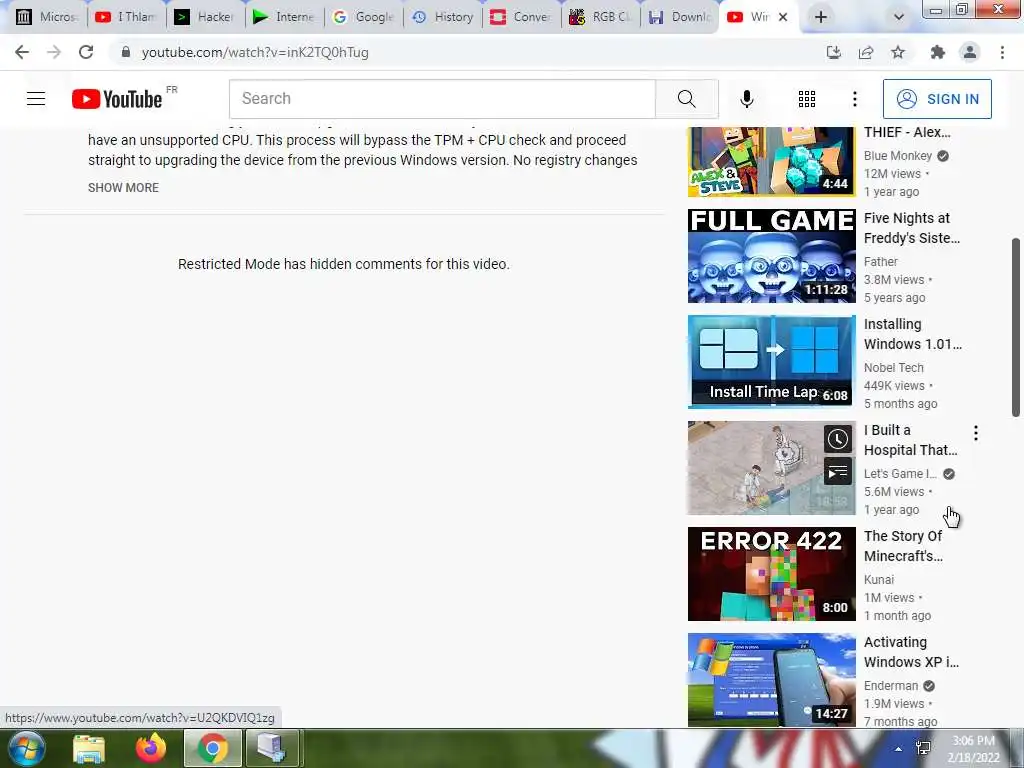Click the Enderman channel name

[891, 686]
